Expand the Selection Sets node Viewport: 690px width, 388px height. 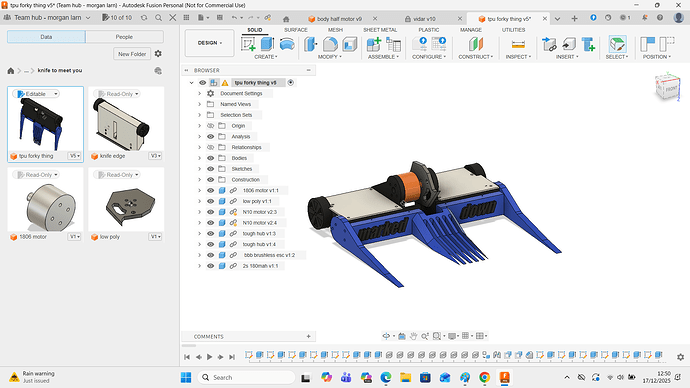(x=199, y=115)
